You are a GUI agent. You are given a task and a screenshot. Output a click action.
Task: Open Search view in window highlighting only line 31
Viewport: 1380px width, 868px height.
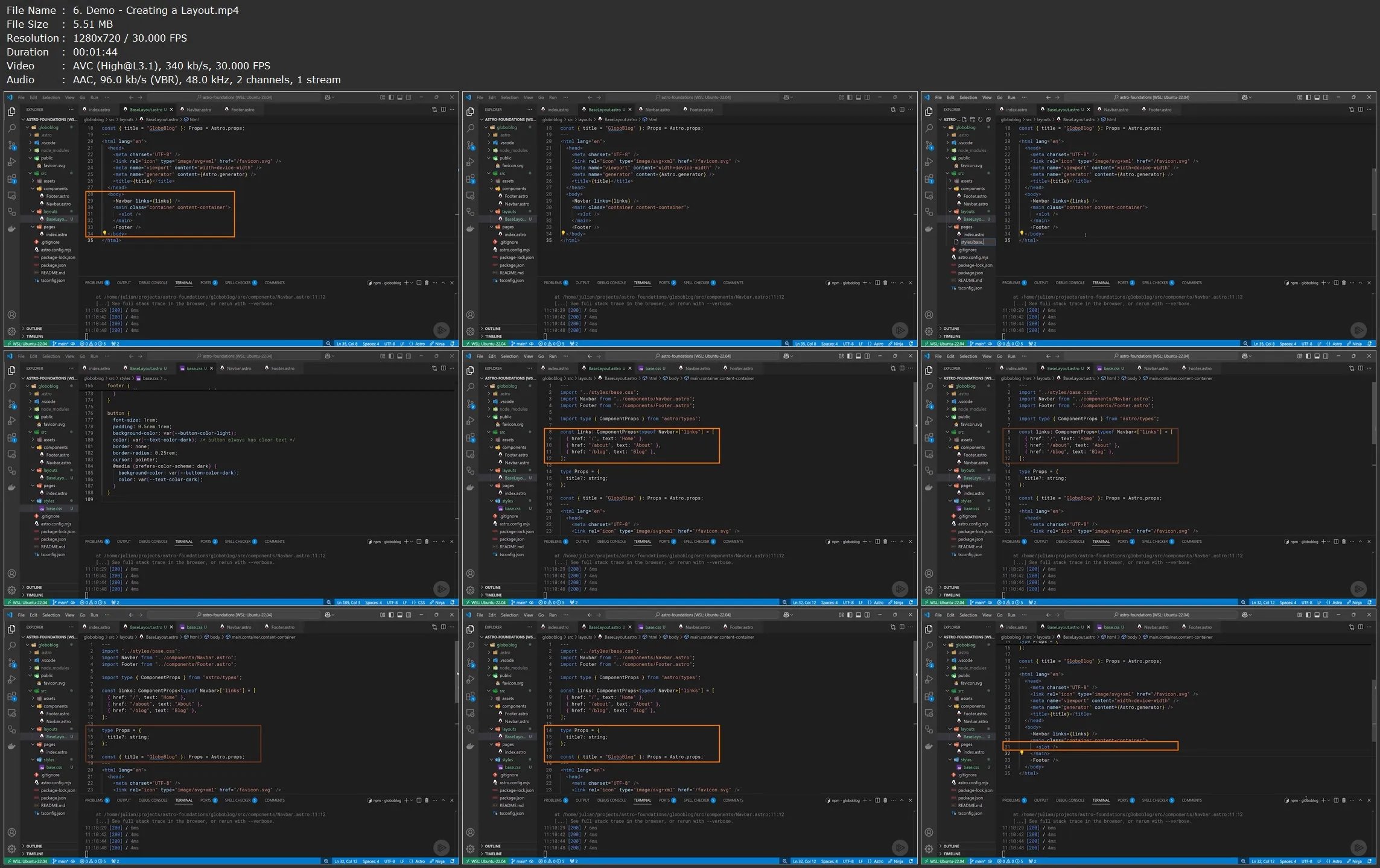[x=929, y=645]
